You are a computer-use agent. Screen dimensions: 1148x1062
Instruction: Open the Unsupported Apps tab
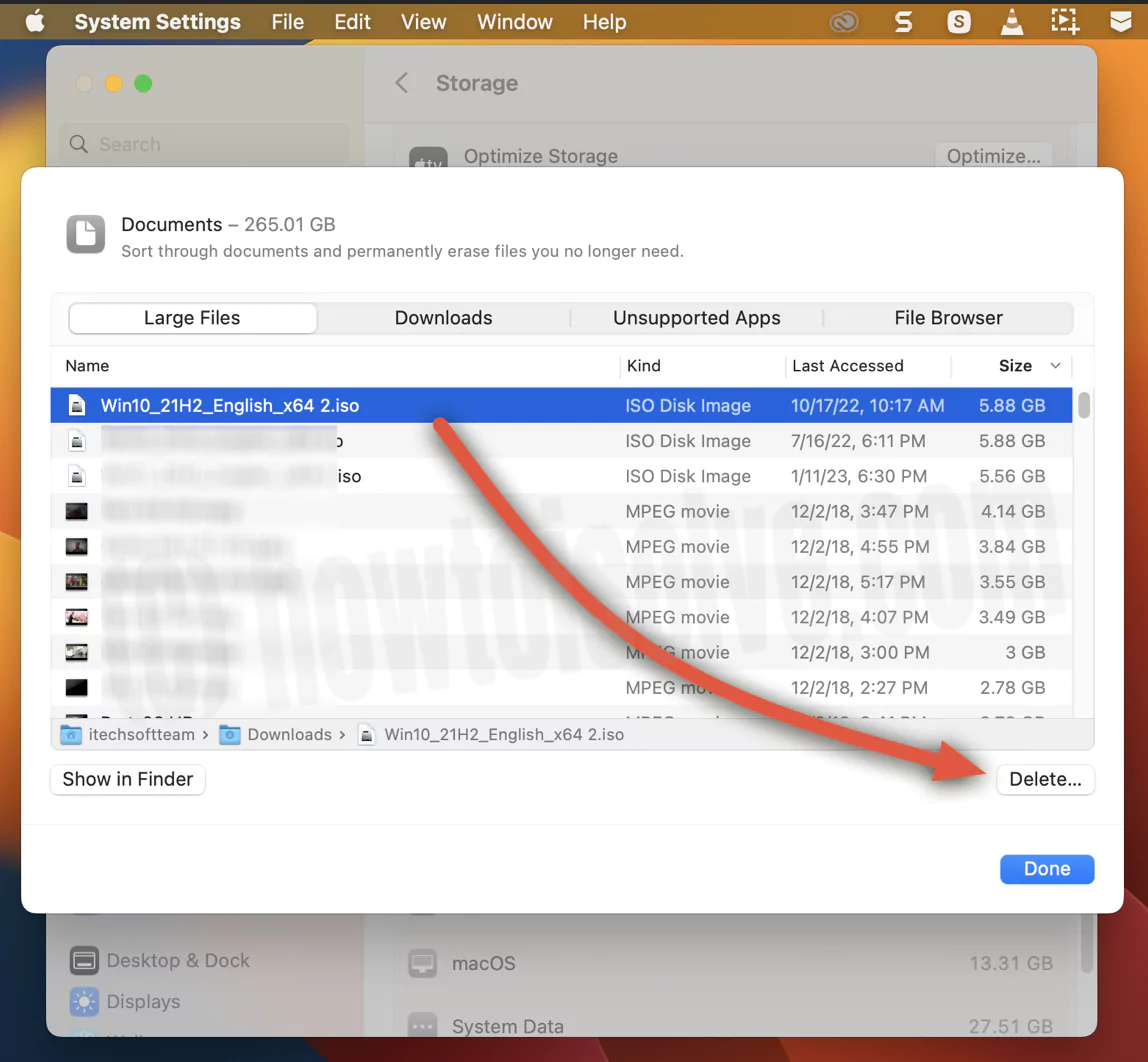(x=696, y=318)
